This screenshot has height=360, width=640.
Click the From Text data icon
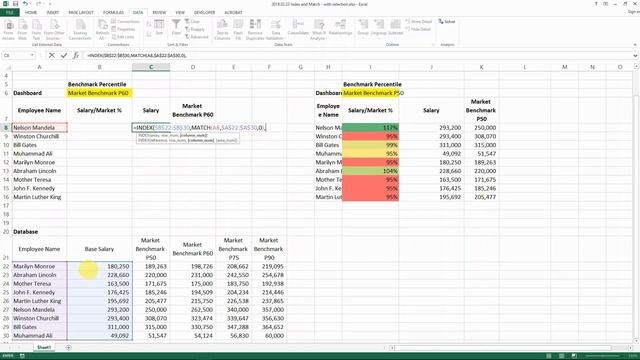36,30
